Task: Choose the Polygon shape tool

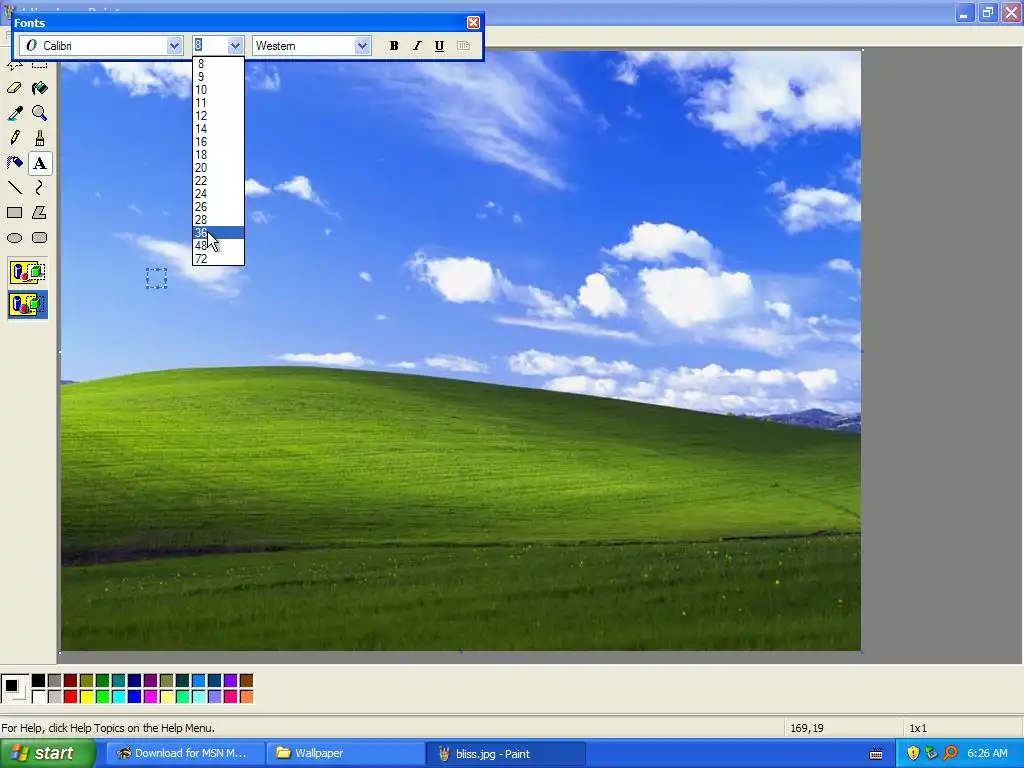Action: (x=40, y=213)
